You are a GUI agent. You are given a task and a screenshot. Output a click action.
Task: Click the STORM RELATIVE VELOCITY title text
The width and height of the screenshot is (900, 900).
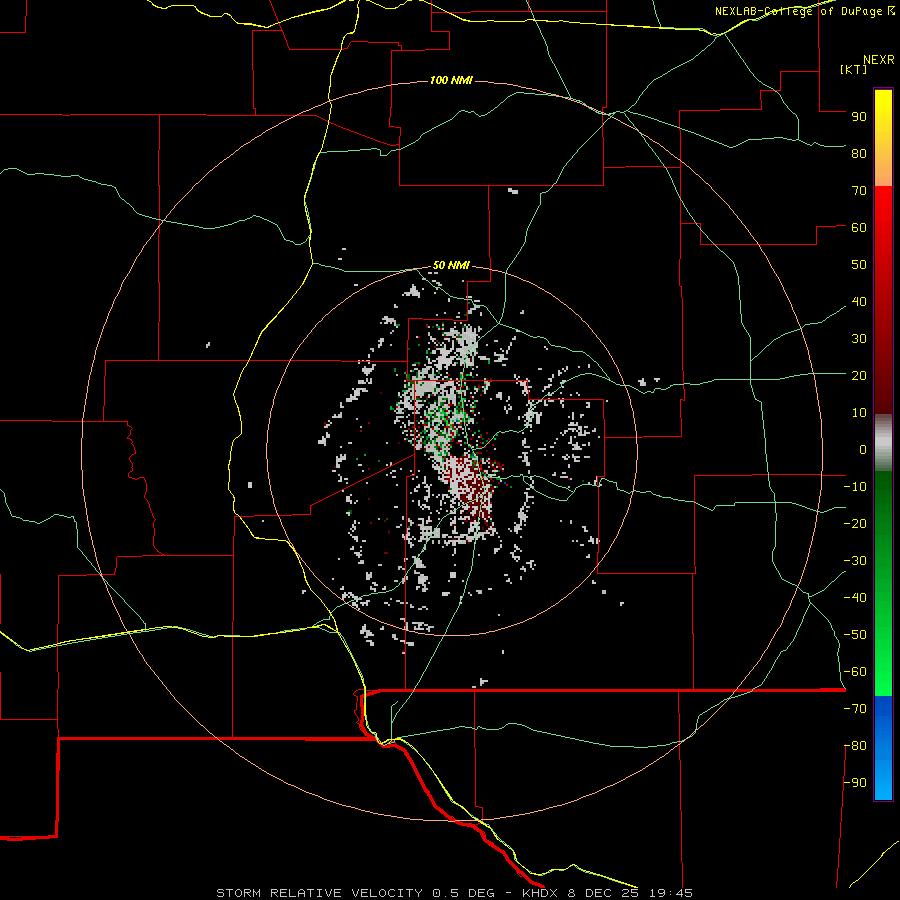click(x=320, y=893)
